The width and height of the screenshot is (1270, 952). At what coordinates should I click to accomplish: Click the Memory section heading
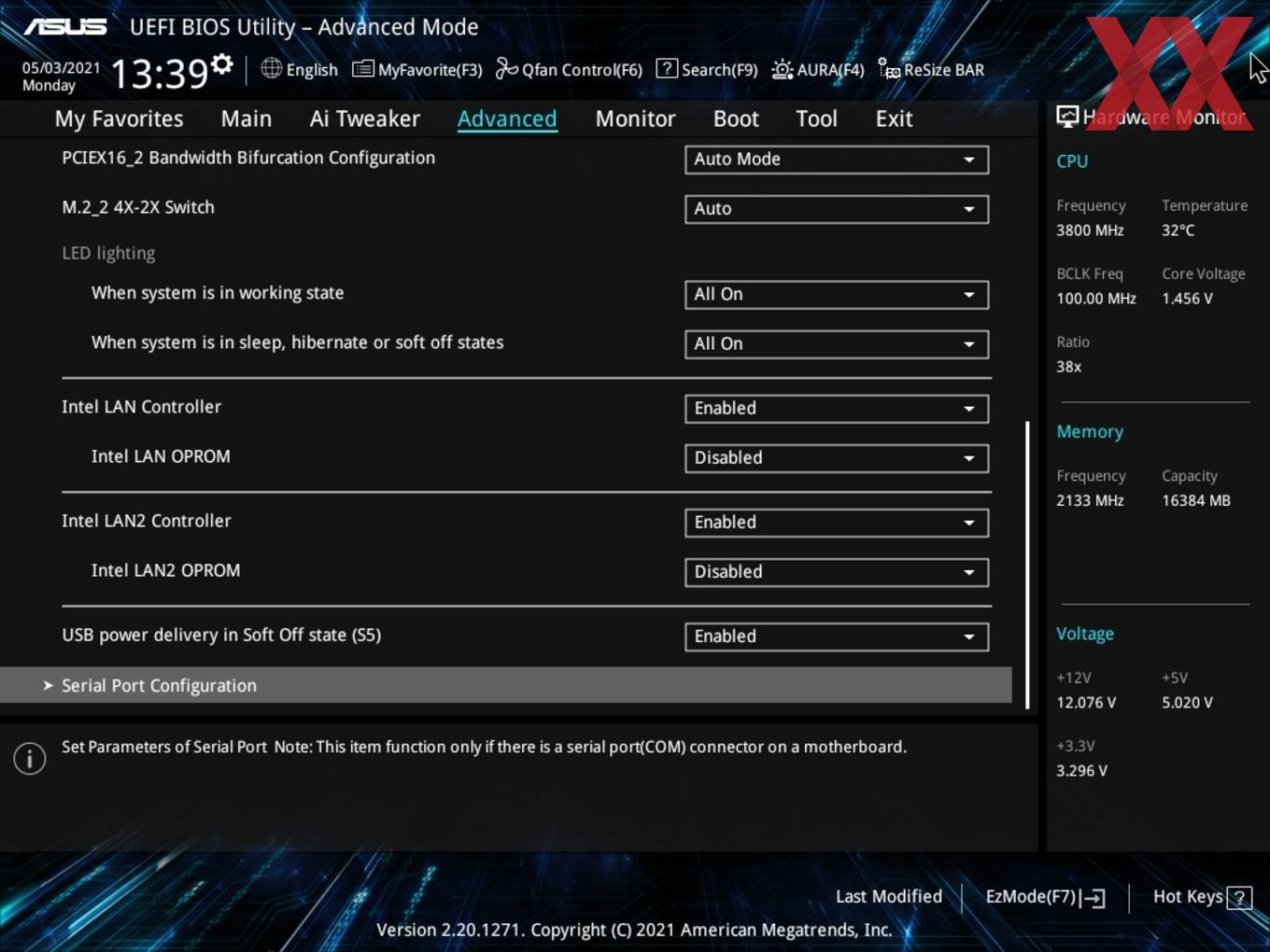point(1090,431)
